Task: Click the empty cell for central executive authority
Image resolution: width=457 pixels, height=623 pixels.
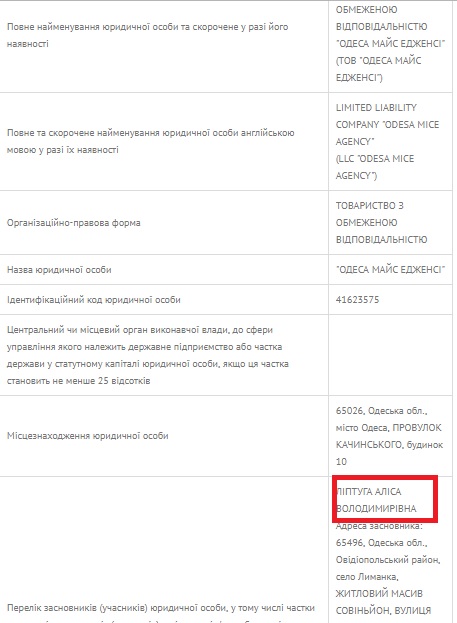Action: (390, 355)
